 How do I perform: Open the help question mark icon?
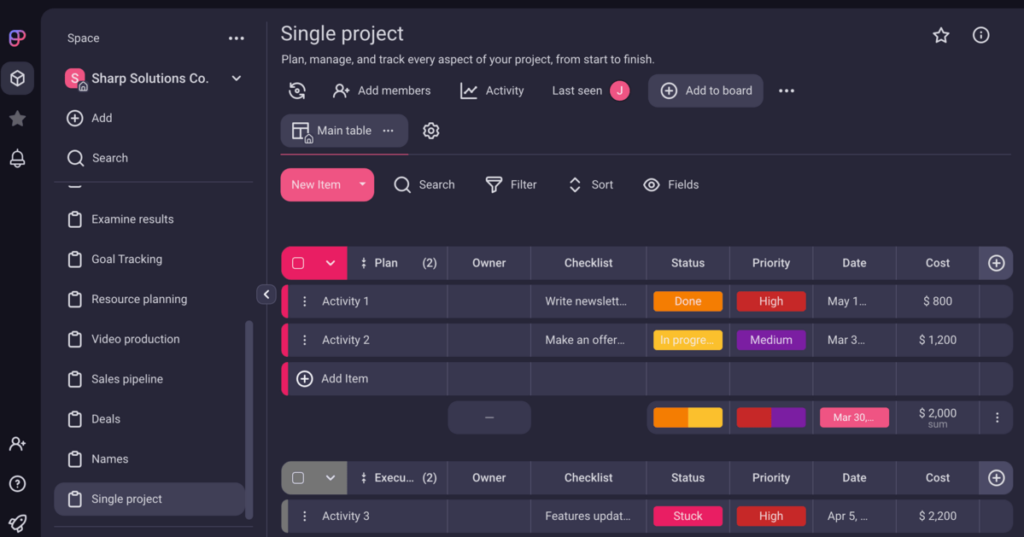[17, 484]
